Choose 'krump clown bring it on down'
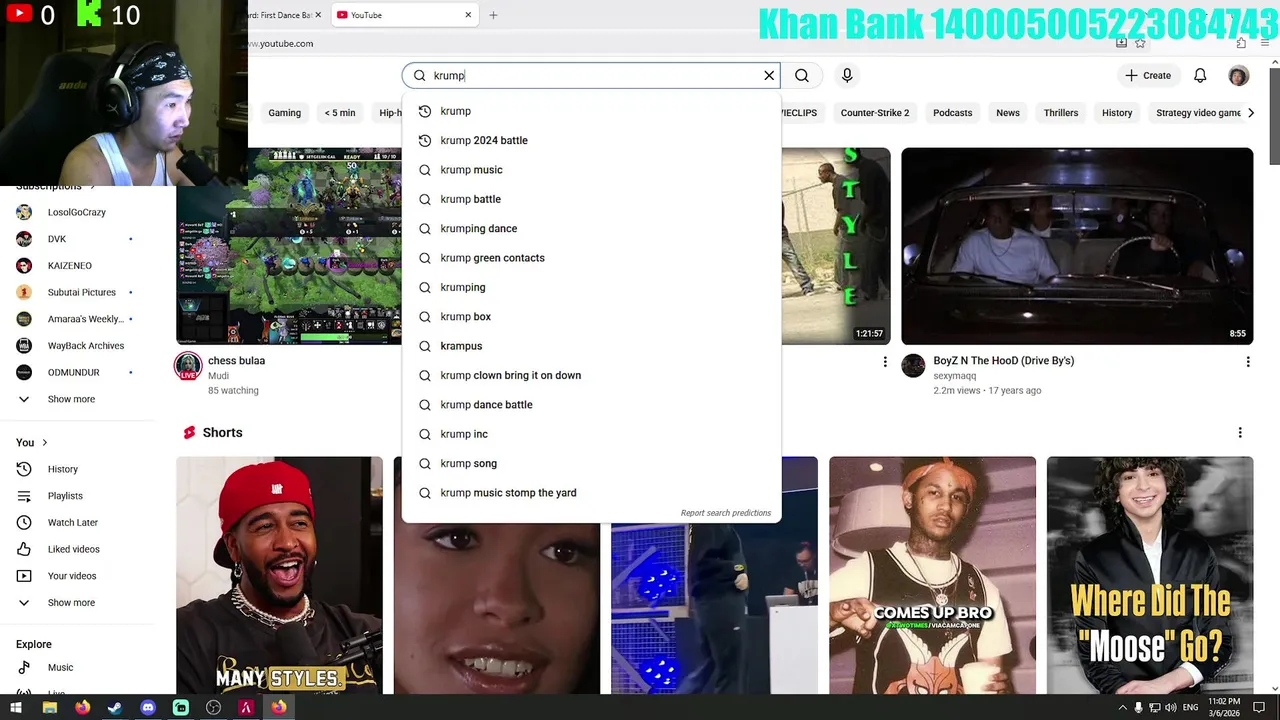The image size is (1280, 720). click(x=590, y=375)
